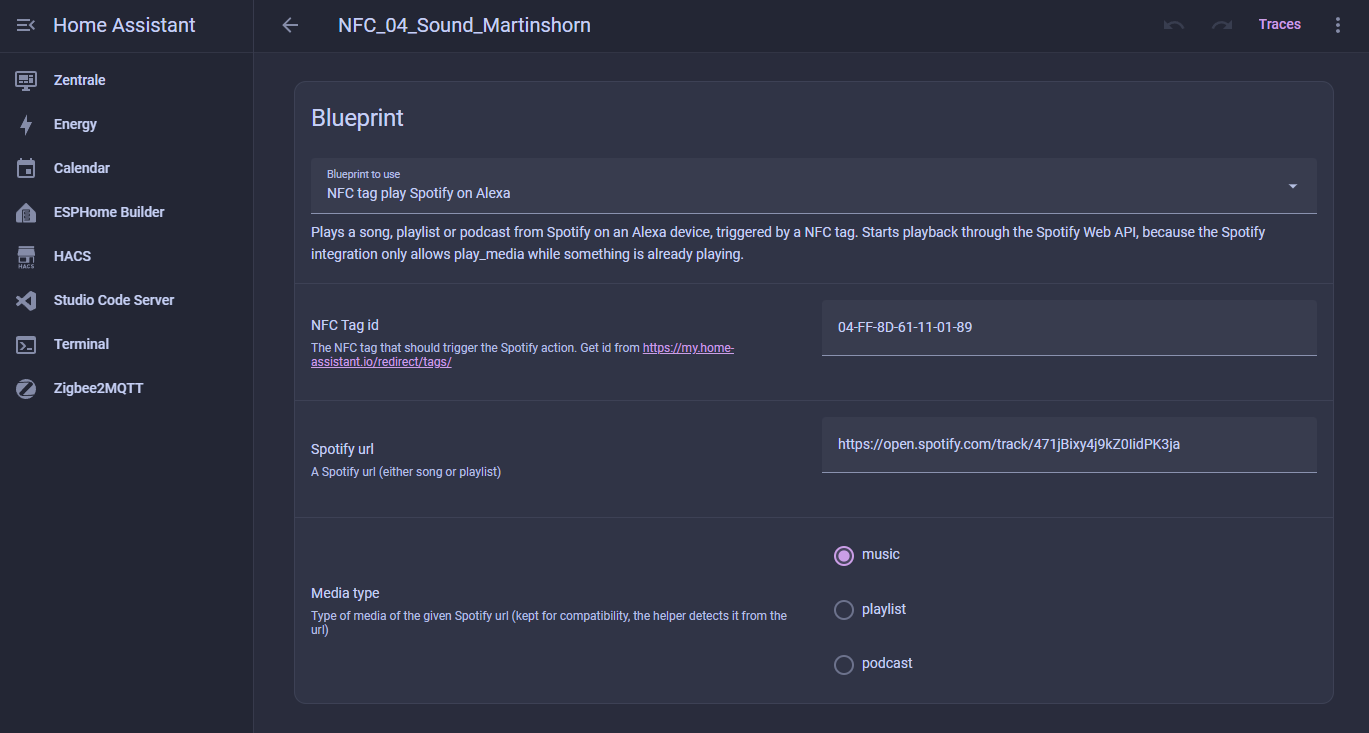Select the podcast media type
The height and width of the screenshot is (733, 1369).
[x=844, y=664]
